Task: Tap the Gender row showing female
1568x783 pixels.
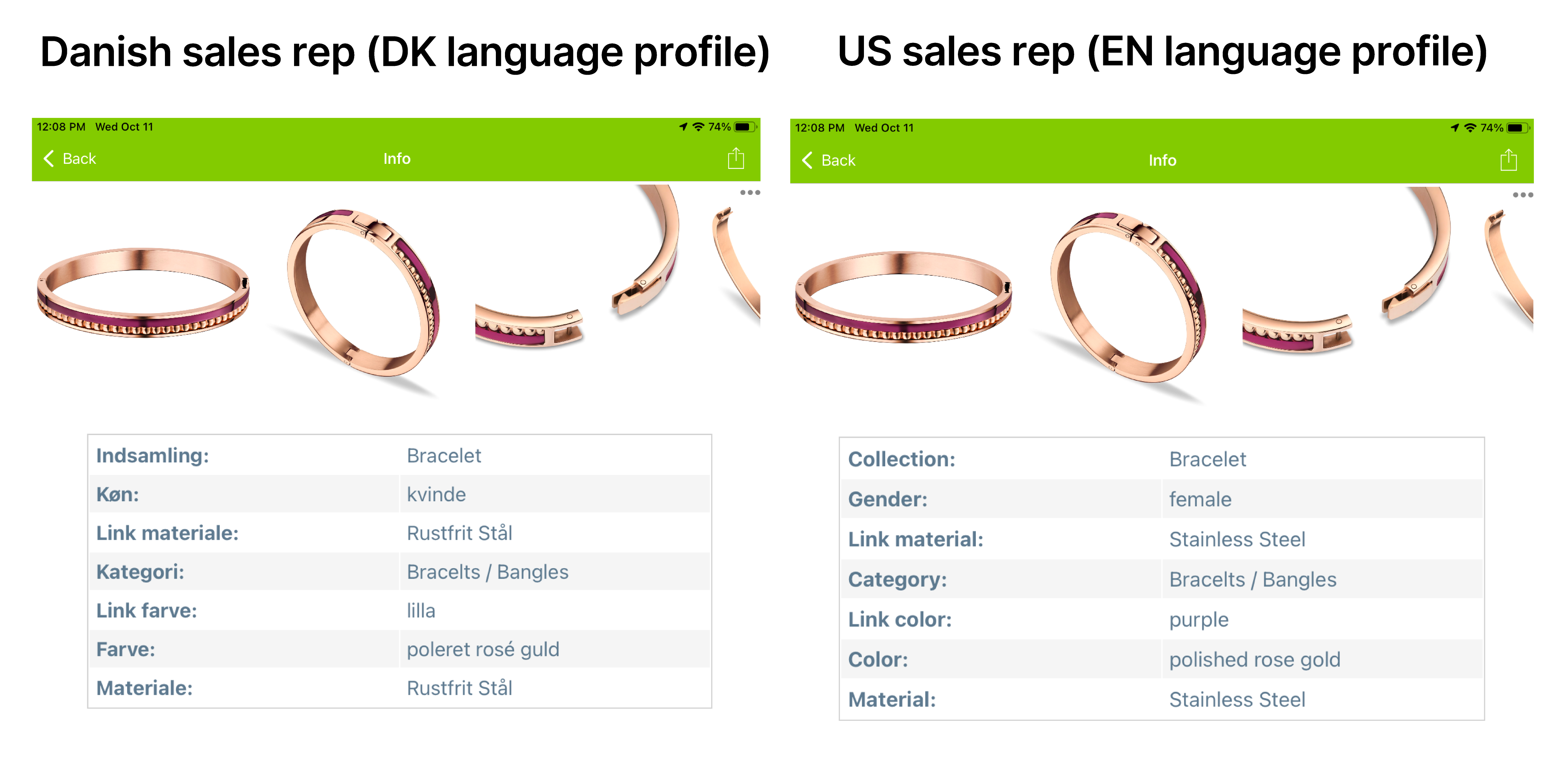Action: pyautogui.click(x=1161, y=500)
